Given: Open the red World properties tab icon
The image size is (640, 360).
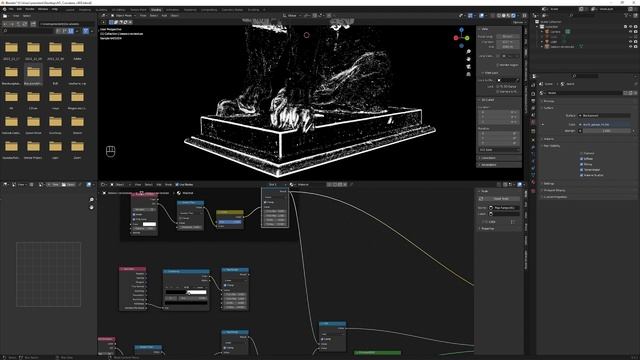Looking at the screenshot, I should click(x=533, y=122).
